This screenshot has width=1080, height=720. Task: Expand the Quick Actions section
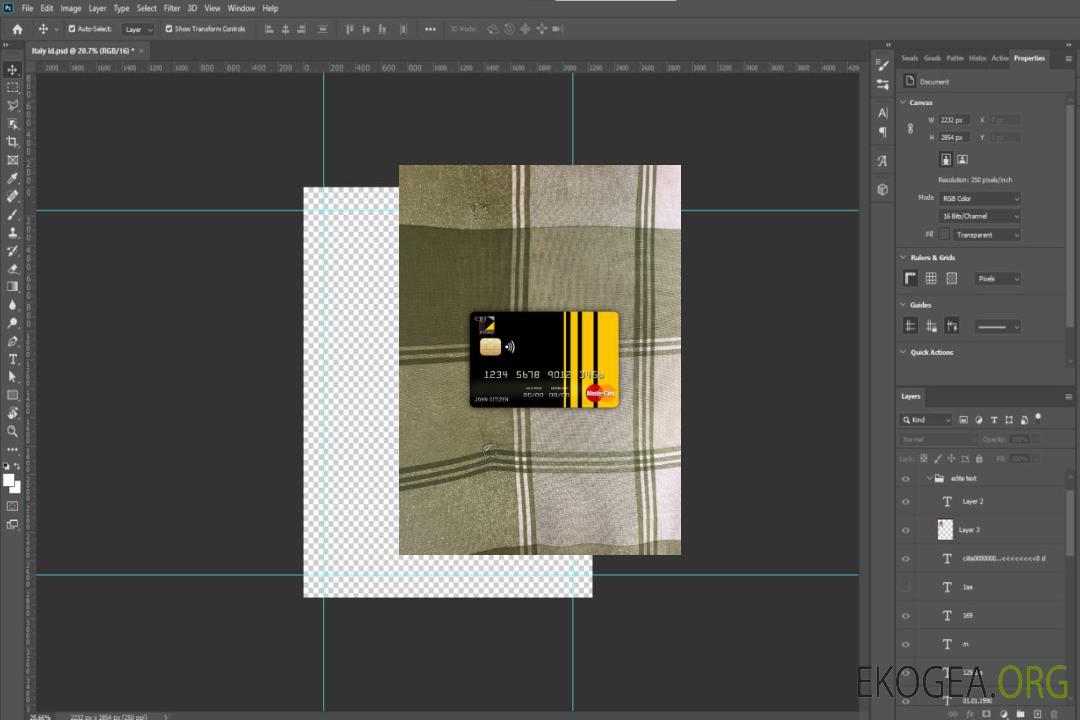[x=903, y=352]
